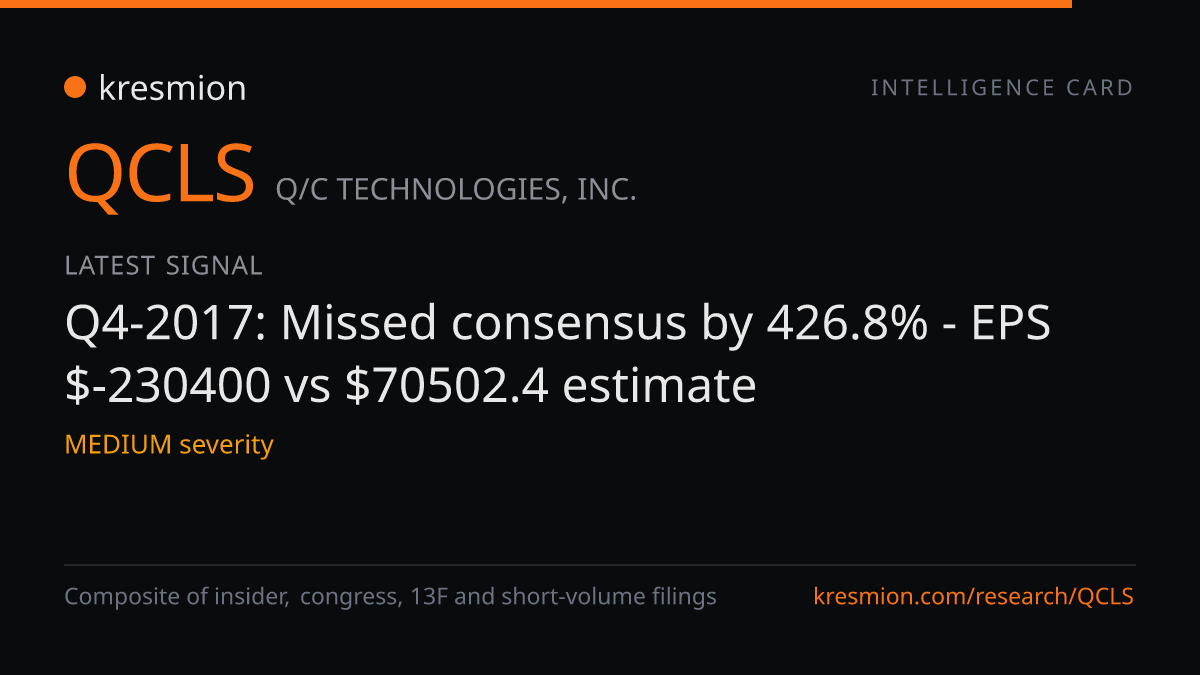
Task: Open the kresmion brand name
Action: pyautogui.click(x=172, y=88)
